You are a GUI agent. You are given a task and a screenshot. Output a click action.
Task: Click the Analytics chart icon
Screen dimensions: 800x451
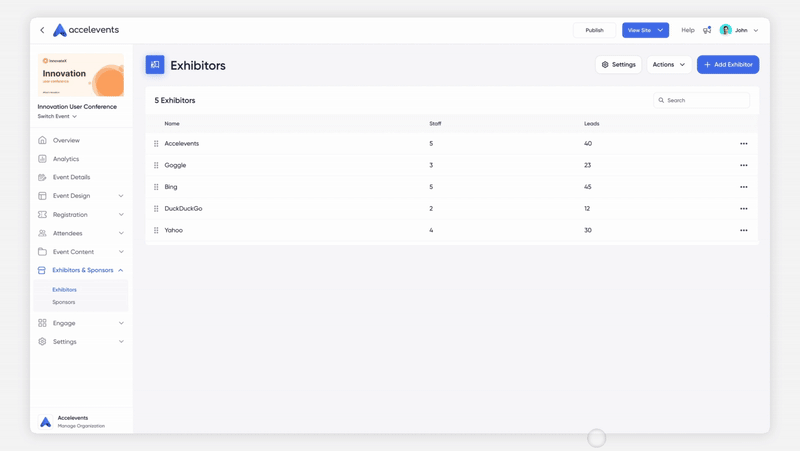42,159
